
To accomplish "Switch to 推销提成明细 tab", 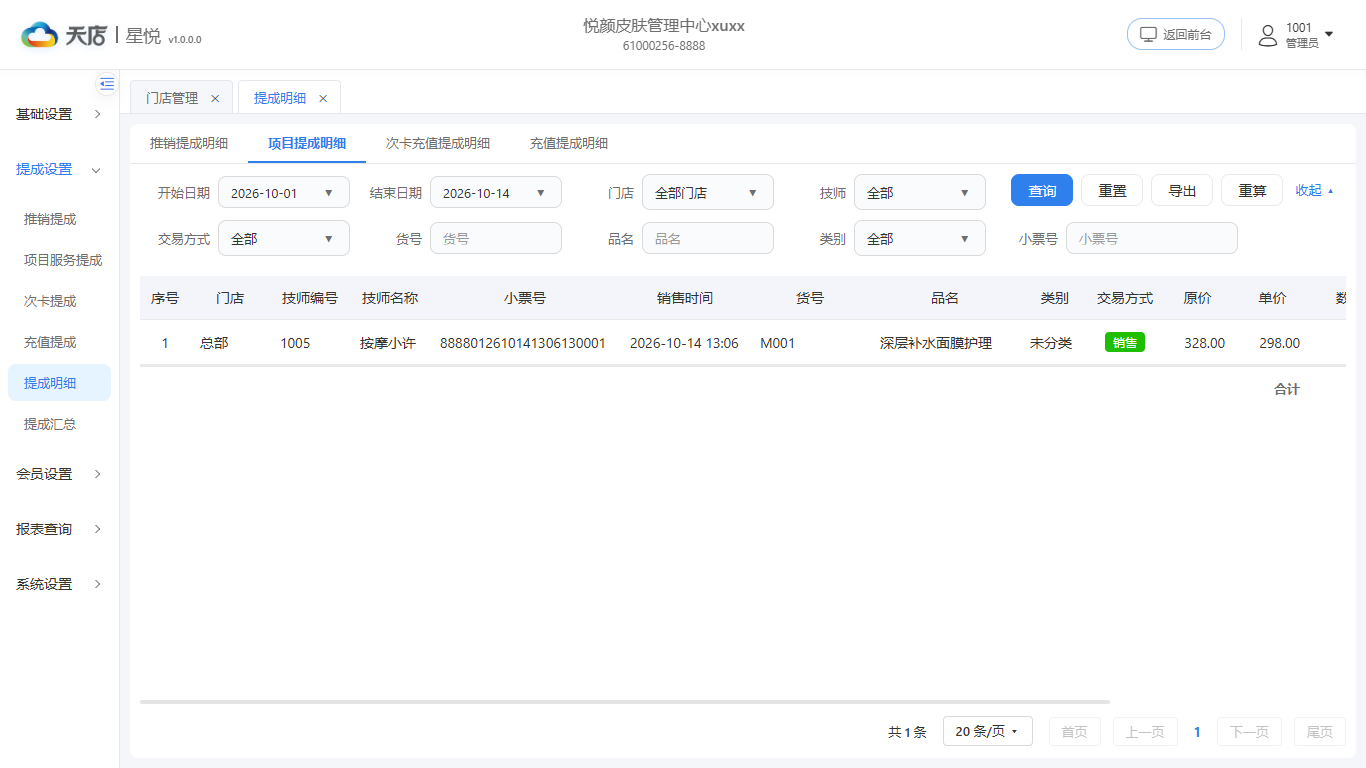I will [x=189, y=143].
